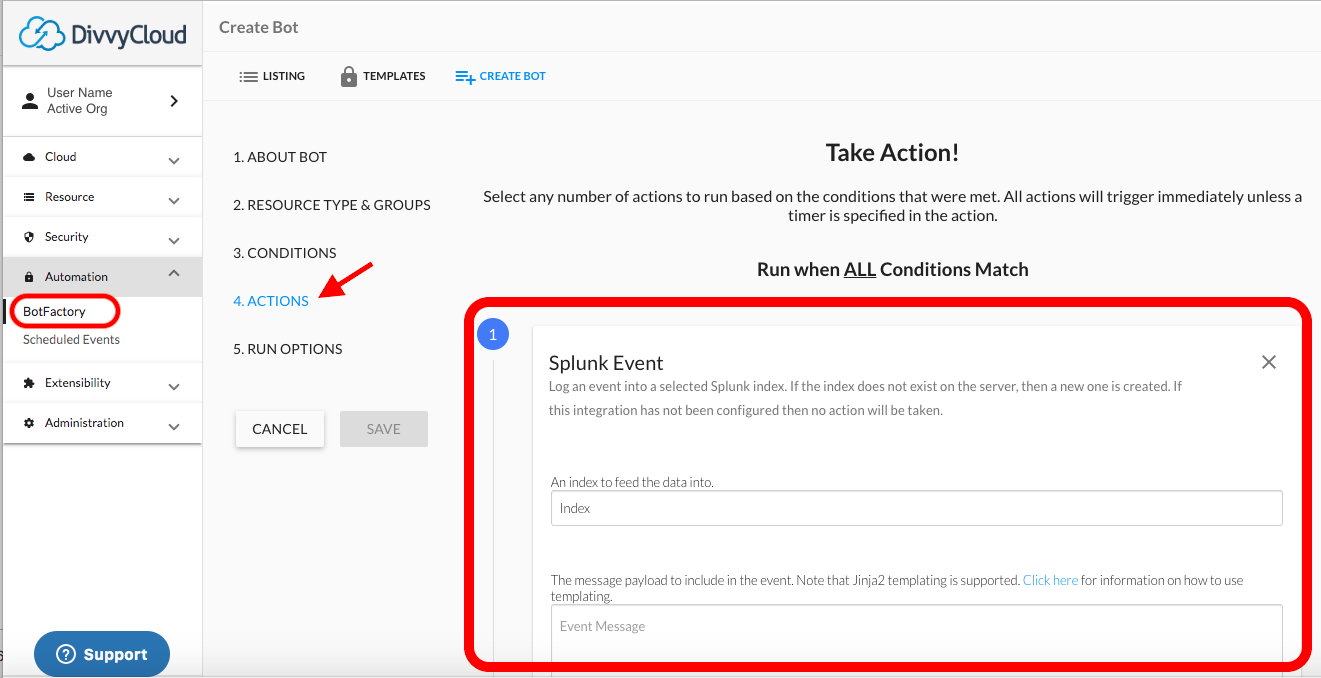Screen dimensions: 1321x678
Task: Expand the Cloud menu chevron
Action: (174, 160)
